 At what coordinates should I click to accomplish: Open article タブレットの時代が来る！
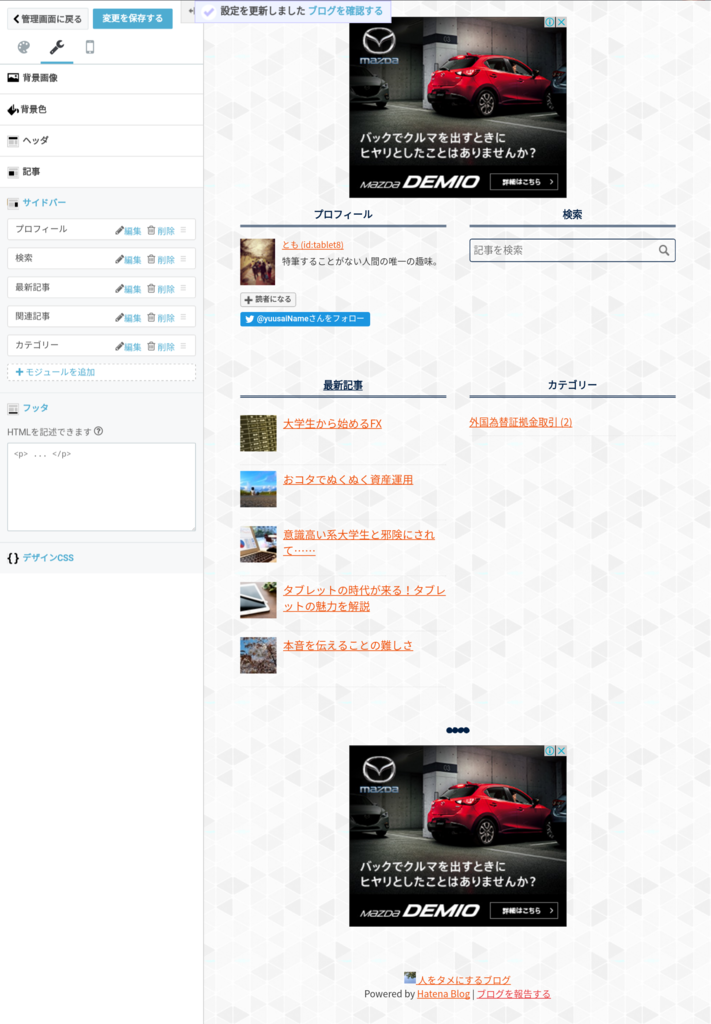tap(364, 598)
